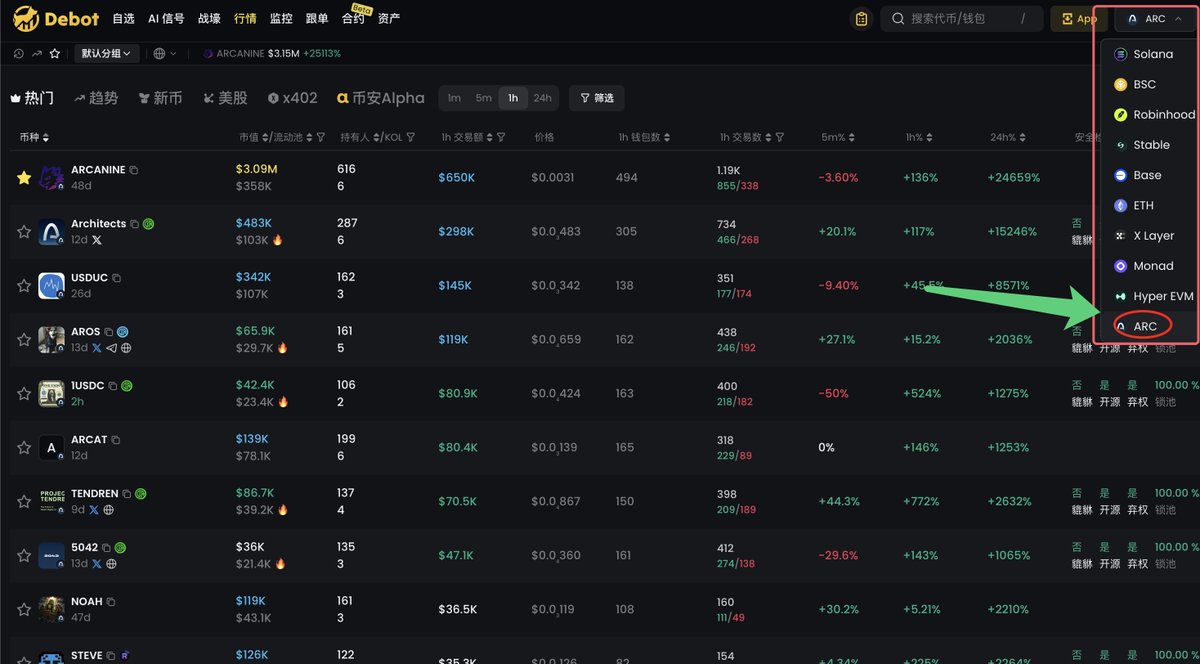This screenshot has width=1200, height=664.
Task: Open the website globe under TENDREN
Action: (x=109, y=510)
